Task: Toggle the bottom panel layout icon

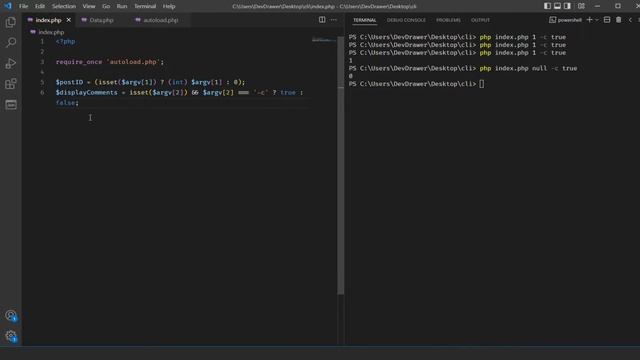Action: (557, 6)
